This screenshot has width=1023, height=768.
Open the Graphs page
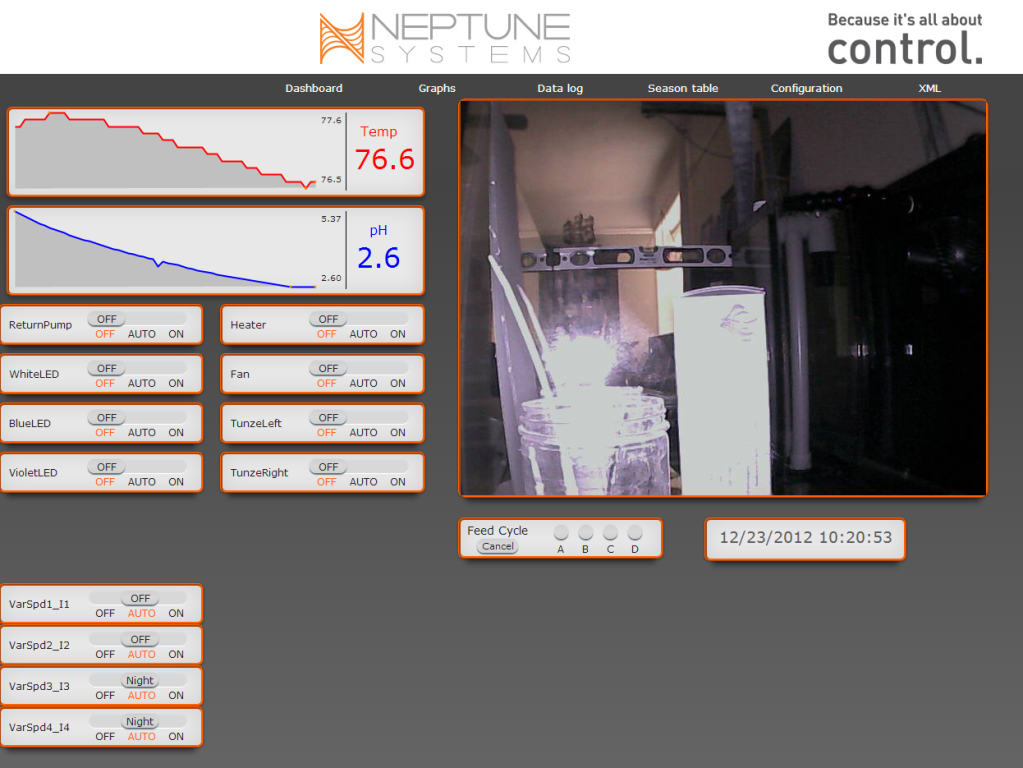[437, 89]
